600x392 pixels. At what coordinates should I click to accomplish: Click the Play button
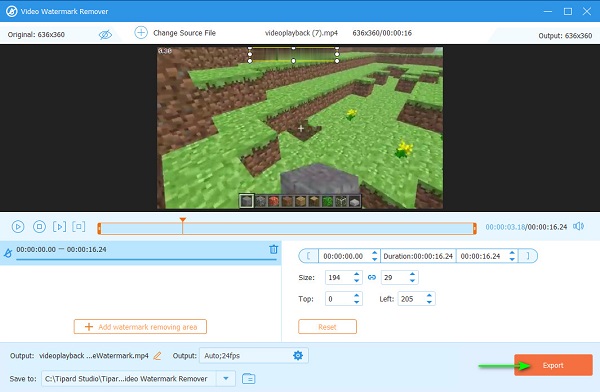pos(18,227)
